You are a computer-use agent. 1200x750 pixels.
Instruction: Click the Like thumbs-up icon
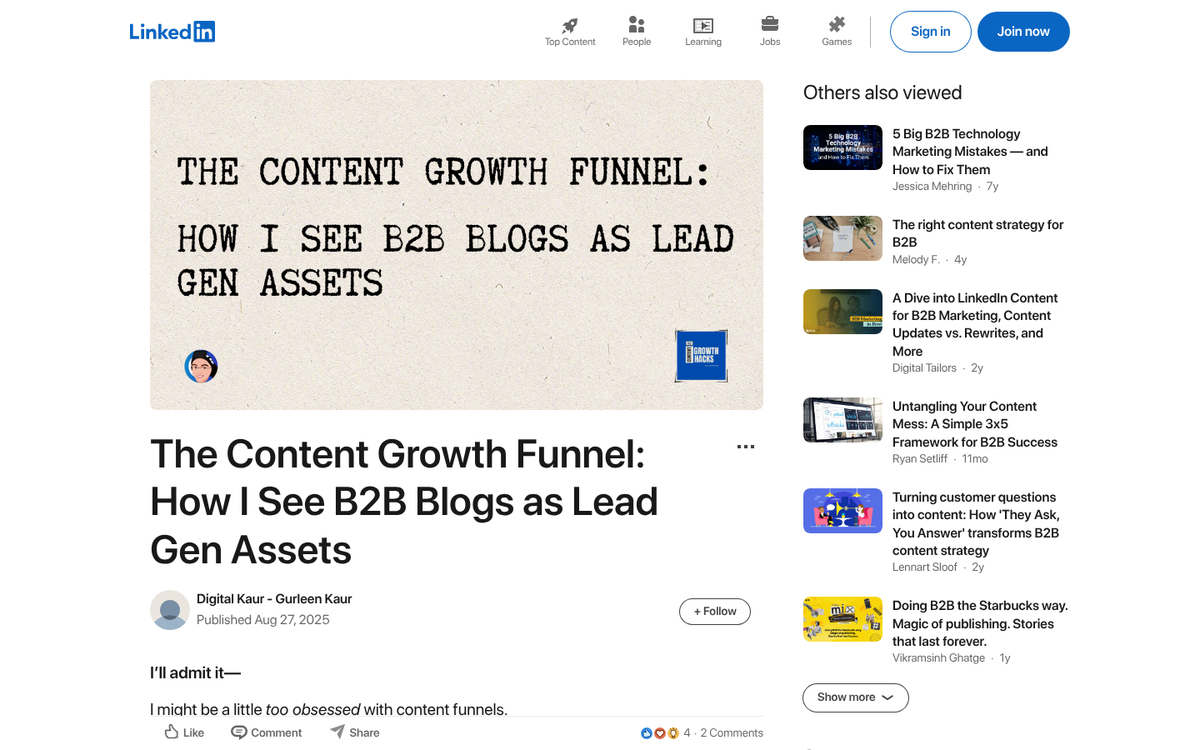pos(170,732)
